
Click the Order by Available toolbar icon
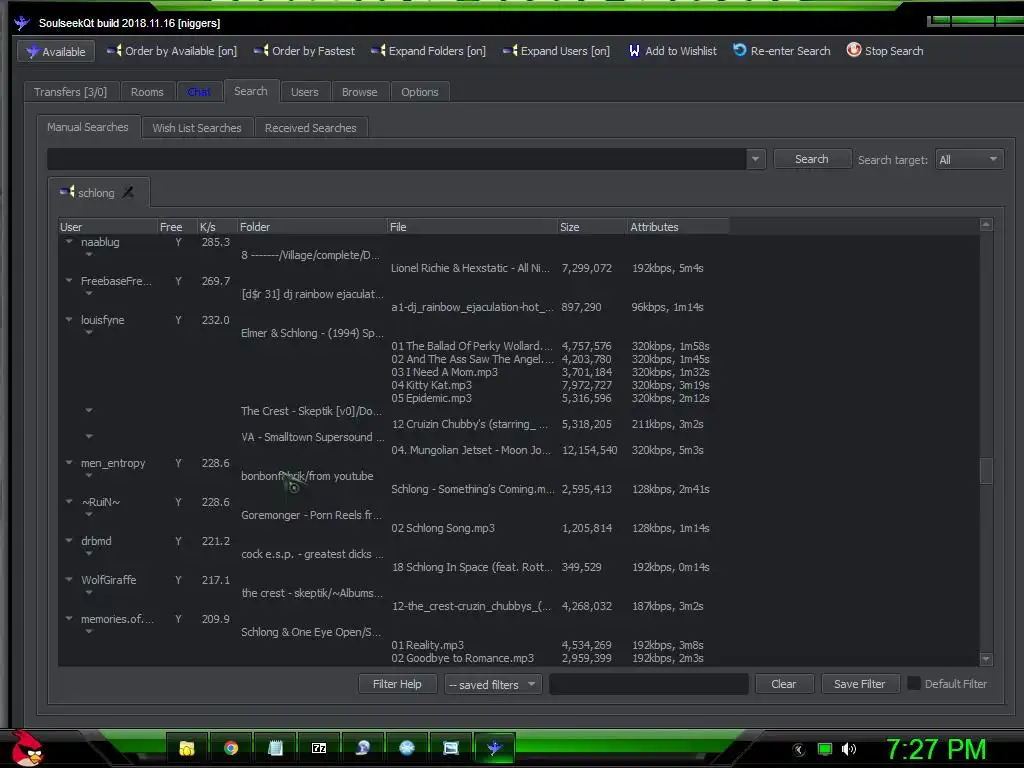tap(114, 50)
